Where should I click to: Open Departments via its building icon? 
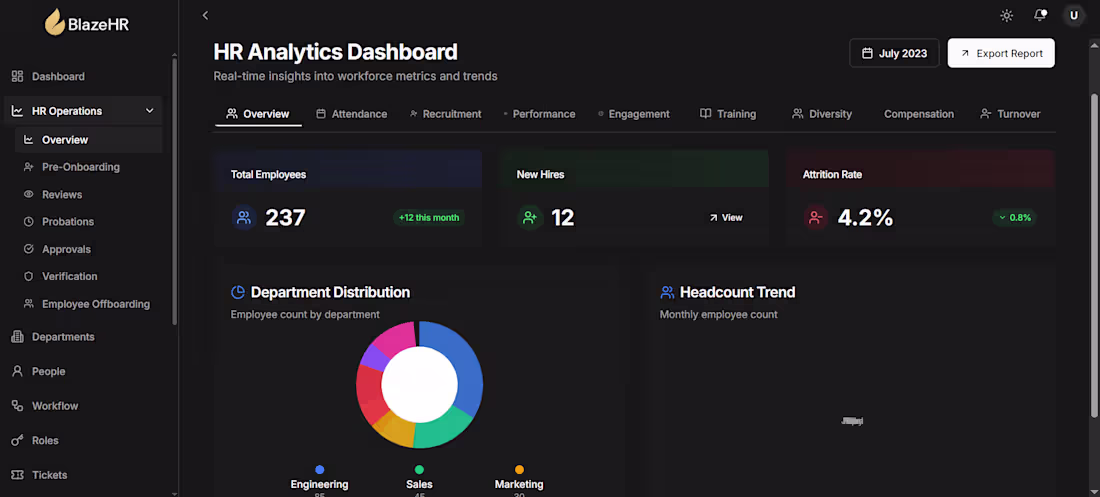pos(18,337)
